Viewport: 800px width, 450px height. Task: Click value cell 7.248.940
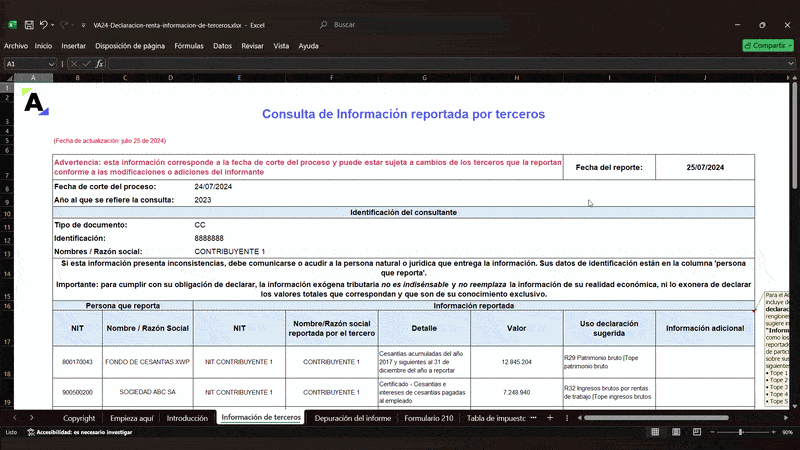(516, 392)
